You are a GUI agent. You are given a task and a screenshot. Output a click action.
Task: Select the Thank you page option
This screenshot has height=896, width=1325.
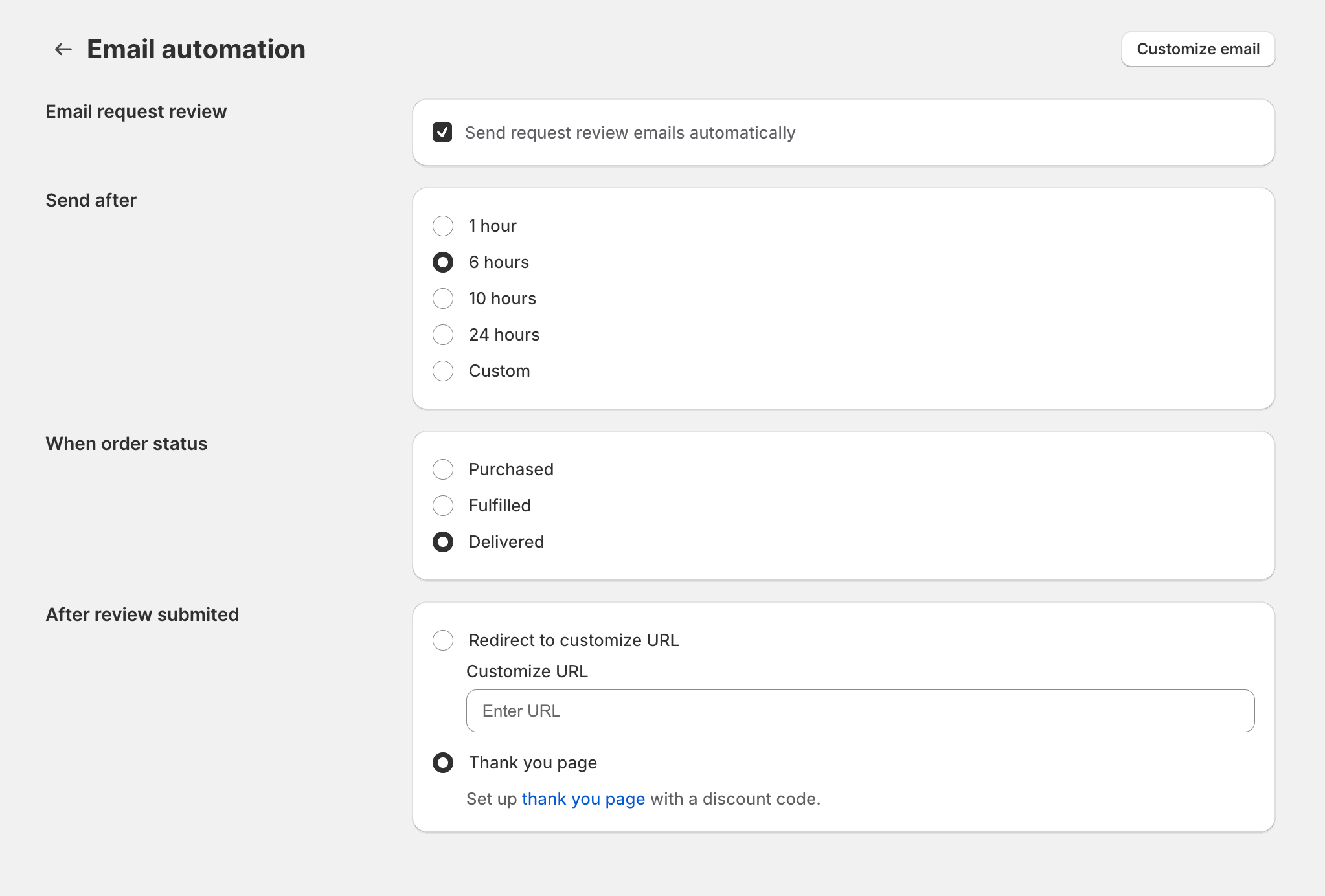point(443,763)
